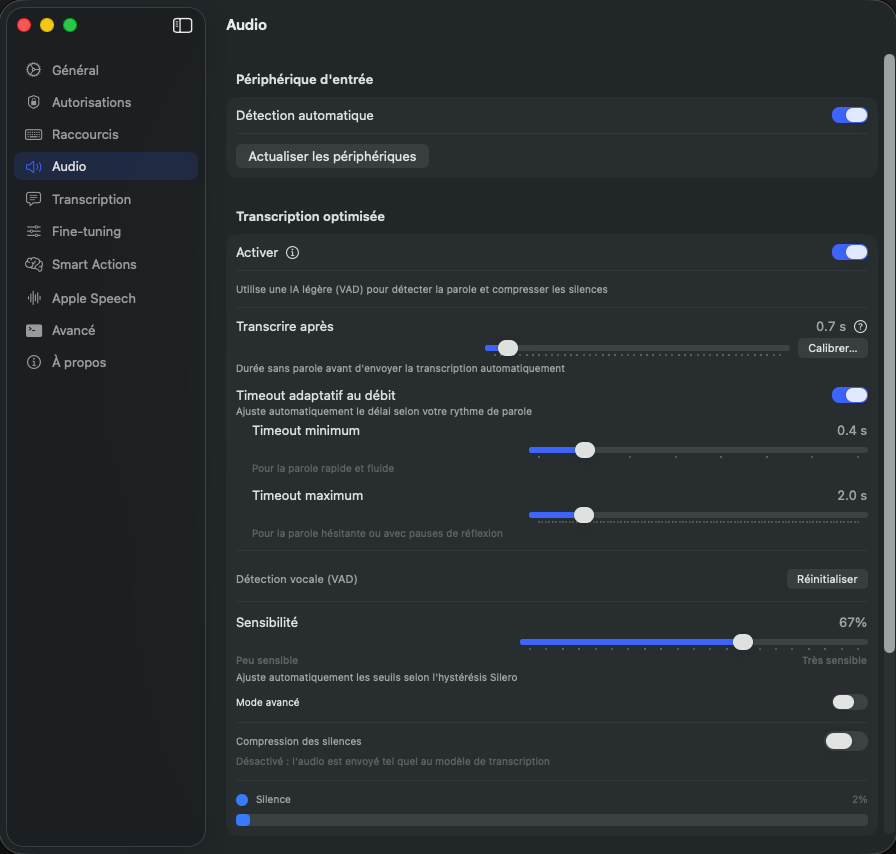Viewport: 896px width, 854px height.
Task: Click the sidebar toggle icon
Action: point(182,25)
